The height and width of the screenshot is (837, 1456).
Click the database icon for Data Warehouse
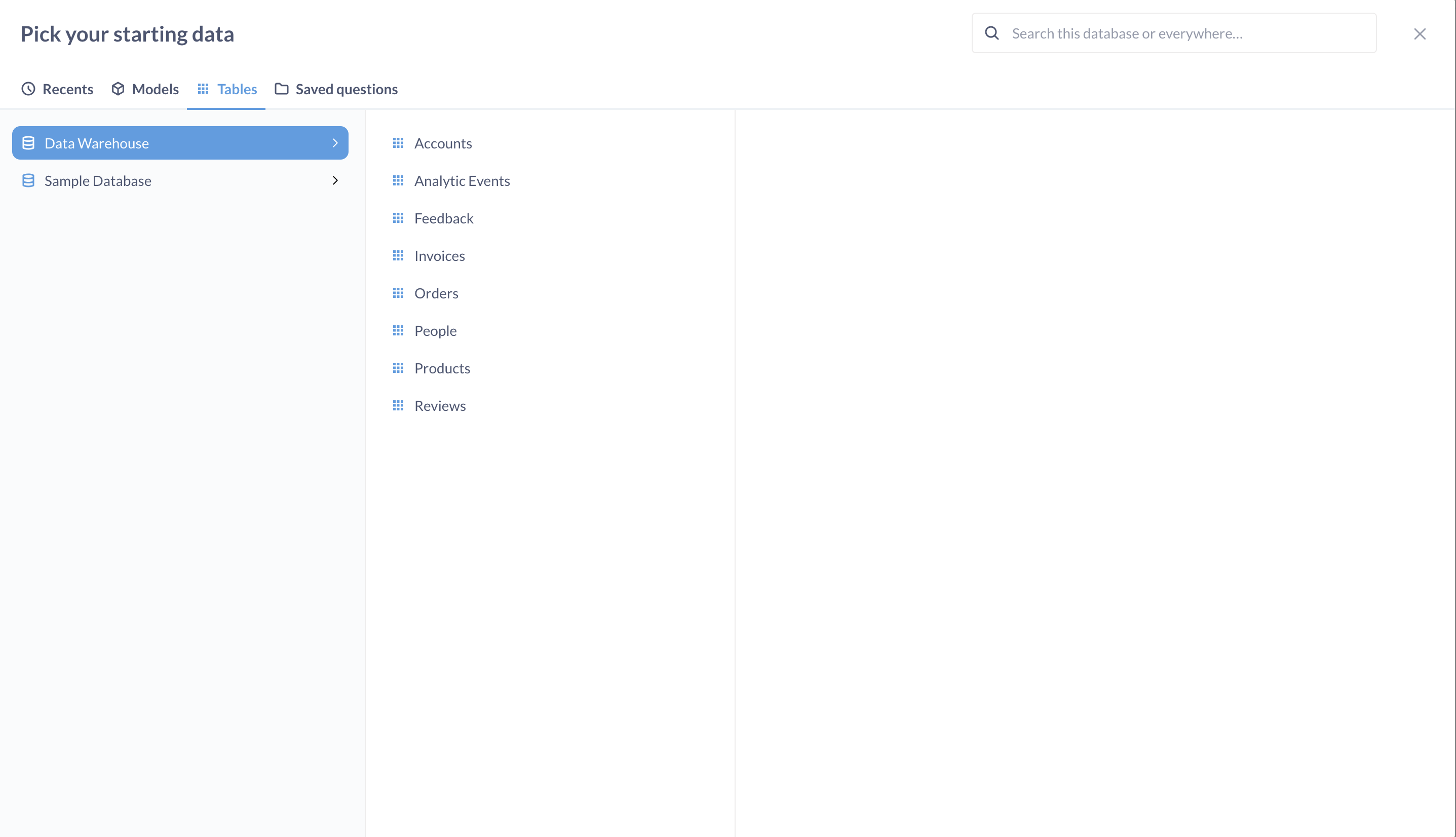point(28,142)
